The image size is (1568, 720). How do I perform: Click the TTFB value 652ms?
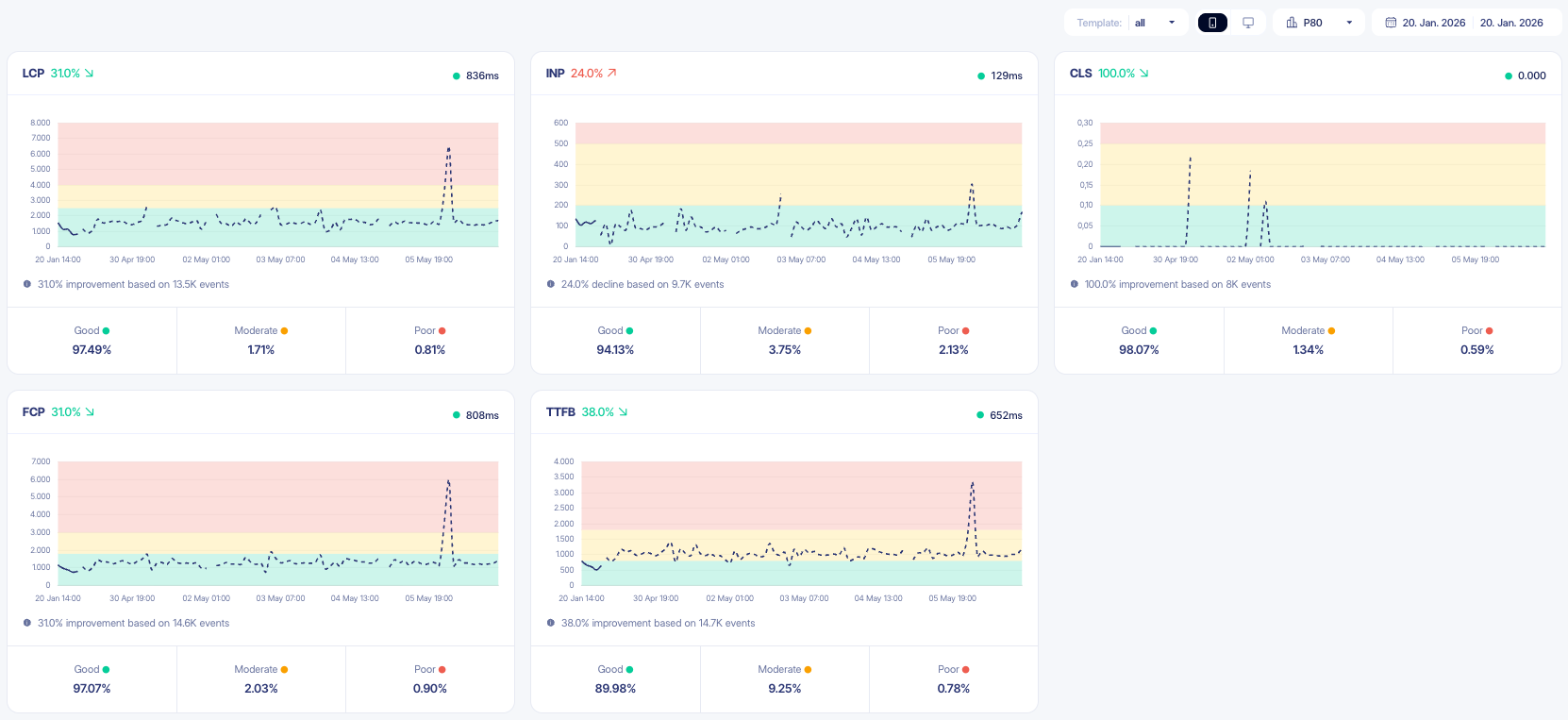tap(1006, 415)
